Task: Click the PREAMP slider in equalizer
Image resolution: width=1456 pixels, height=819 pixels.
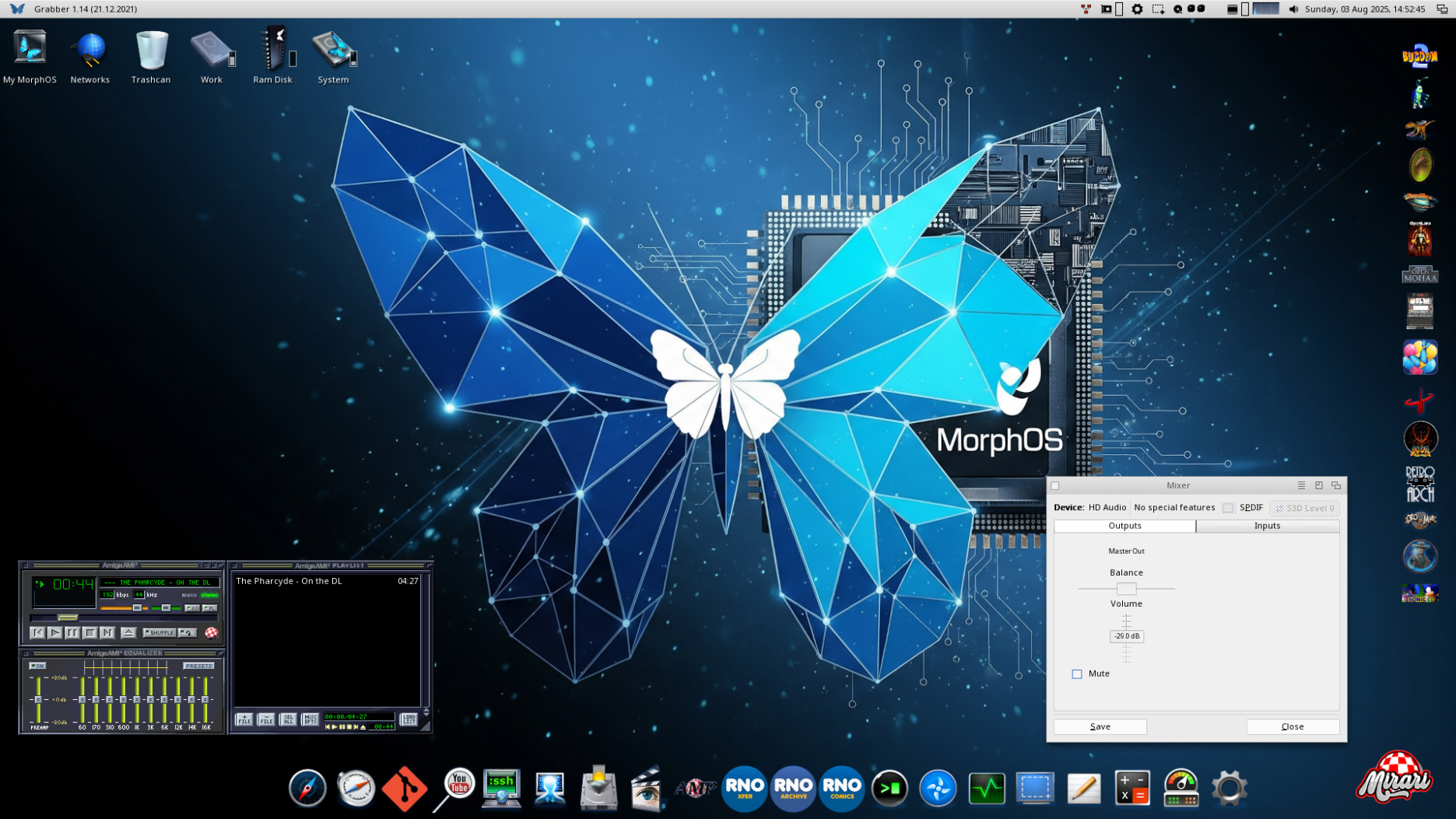Action: (x=38, y=699)
